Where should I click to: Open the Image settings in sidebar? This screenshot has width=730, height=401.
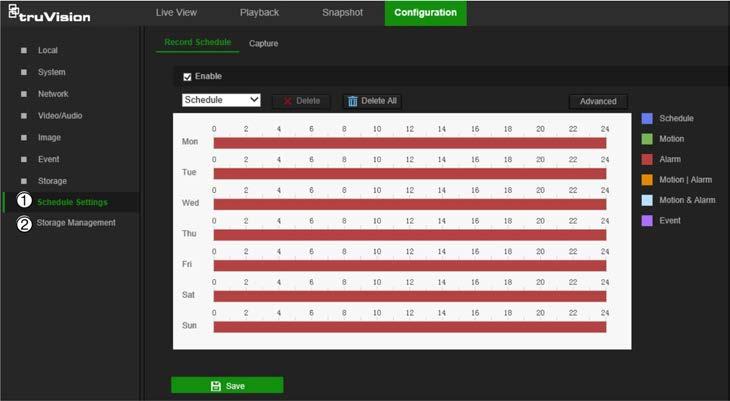pos(49,137)
